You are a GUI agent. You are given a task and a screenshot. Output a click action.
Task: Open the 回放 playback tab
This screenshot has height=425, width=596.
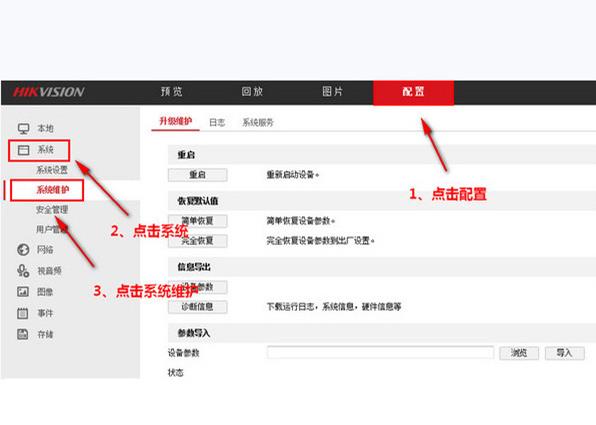click(252, 92)
